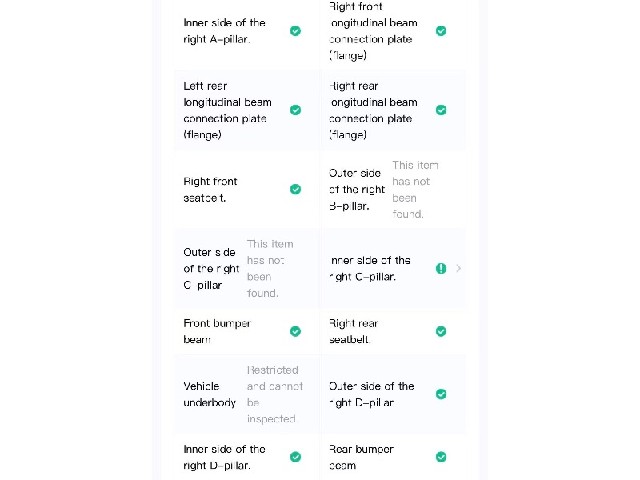This screenshot has width=640, height=480.
Task: Open the inner side of right C-pillar row
Action: click(x=393, y=269)
